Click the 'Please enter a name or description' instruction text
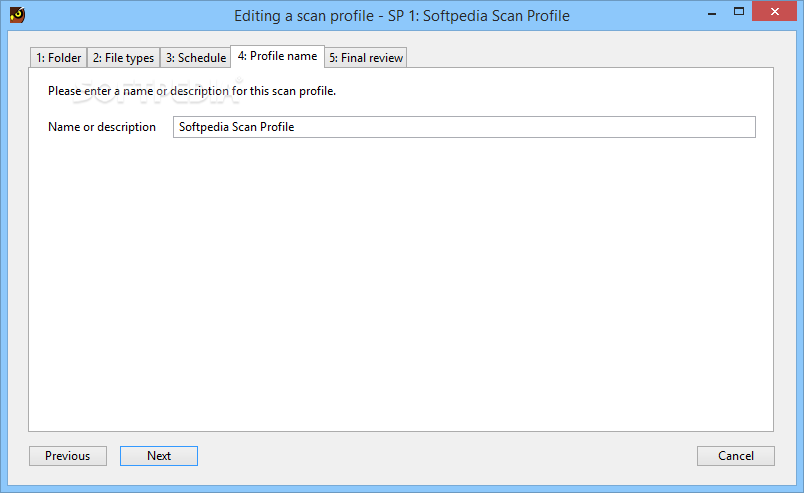Screen dimensions: 804x493 pyautogui.click(x=192, y=91)
